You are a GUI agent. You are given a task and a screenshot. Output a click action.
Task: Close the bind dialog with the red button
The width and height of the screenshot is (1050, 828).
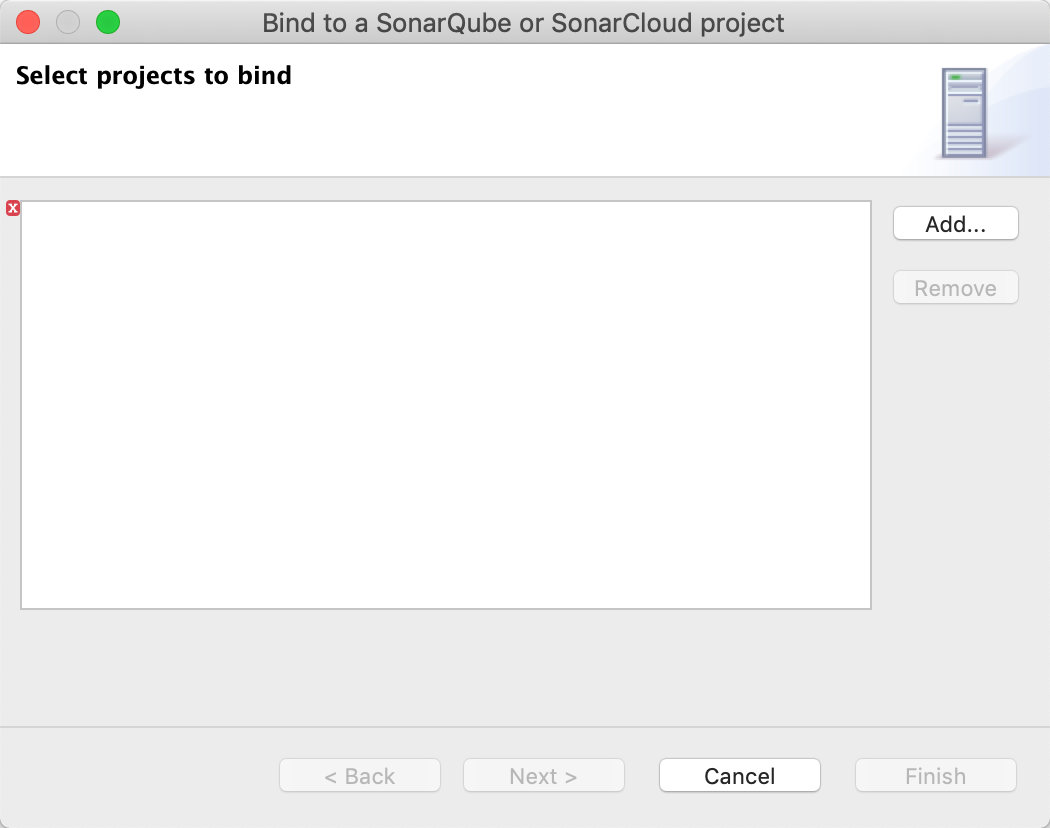[28, 22]
